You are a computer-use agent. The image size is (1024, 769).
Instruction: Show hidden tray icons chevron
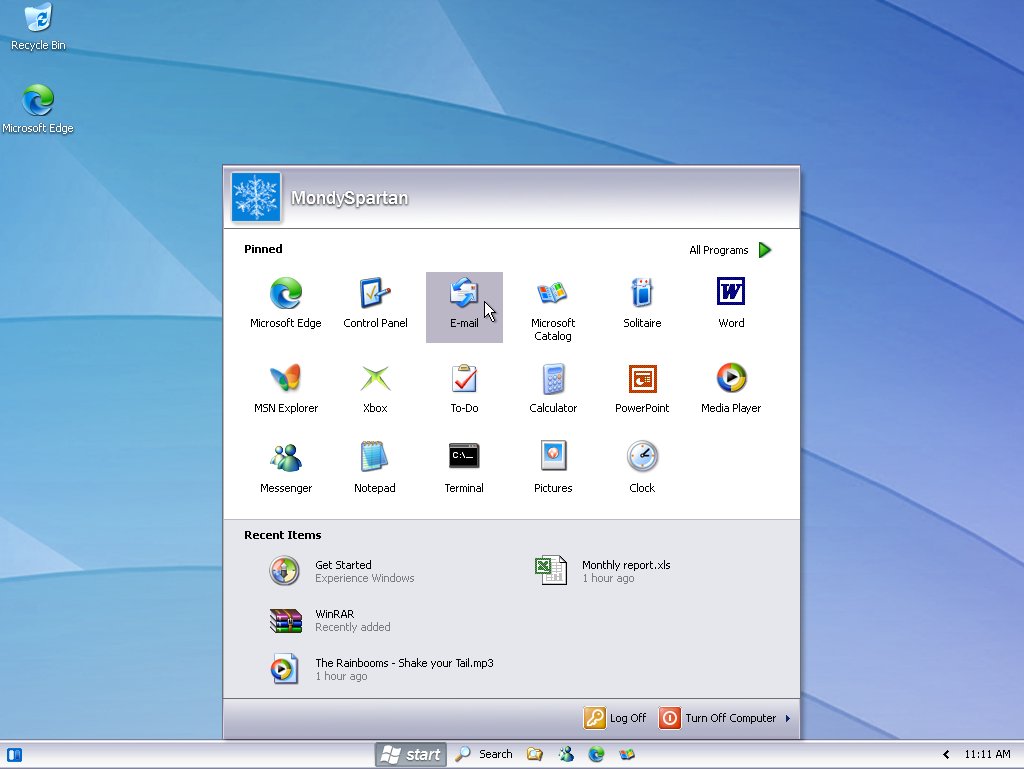[946, 755]
